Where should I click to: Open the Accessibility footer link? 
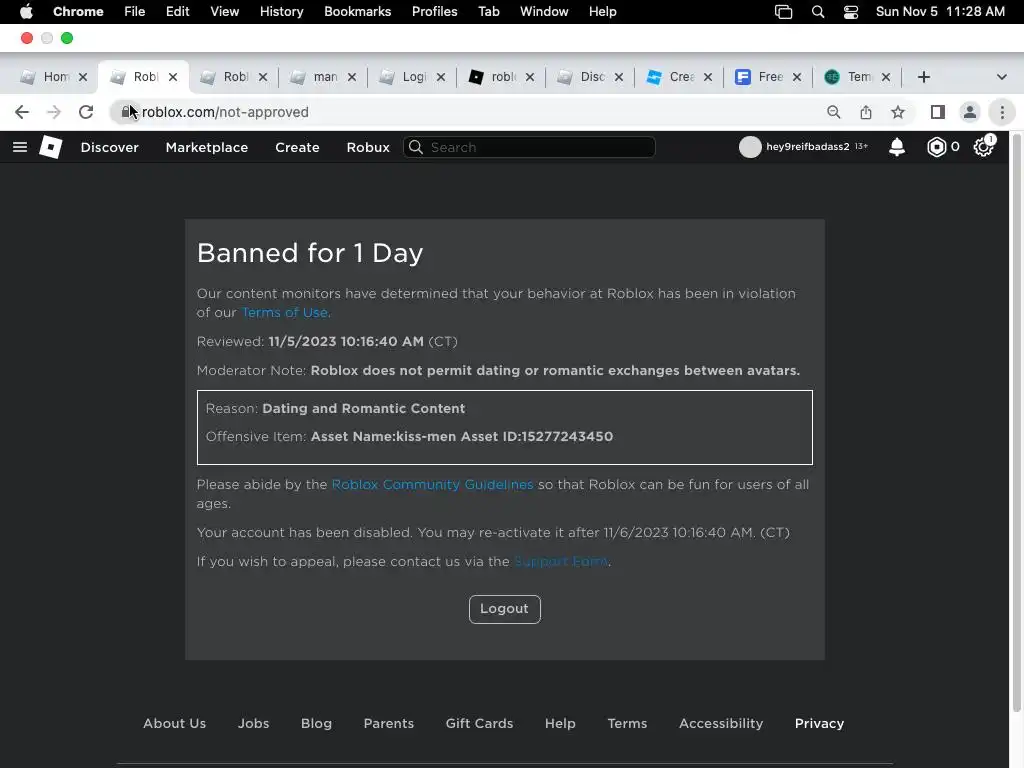[721, 724]
